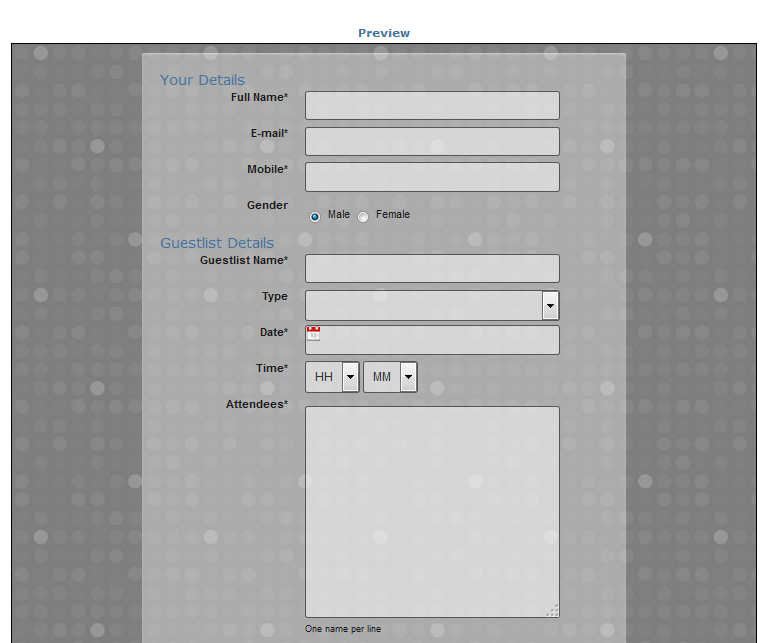Click the Time* label
Screen dimensions: 771x643
coord(272,368)
